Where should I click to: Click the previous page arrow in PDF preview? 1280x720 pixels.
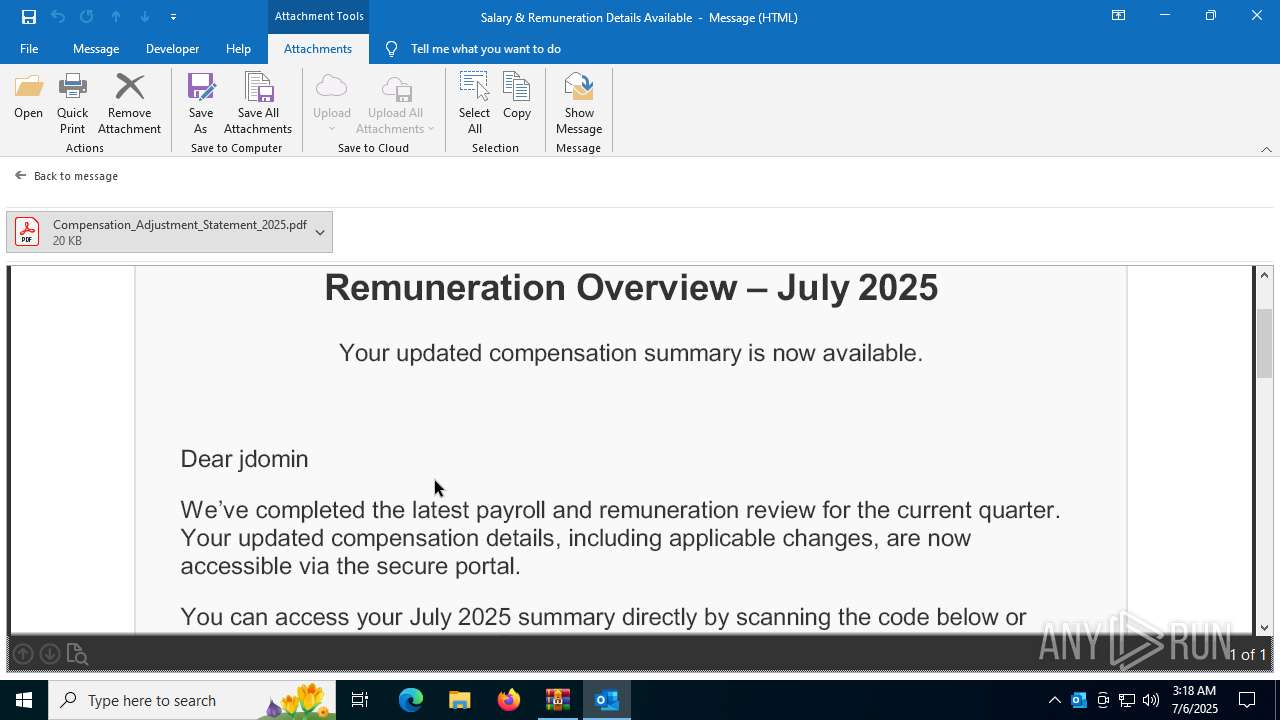(x=23, y=654)
